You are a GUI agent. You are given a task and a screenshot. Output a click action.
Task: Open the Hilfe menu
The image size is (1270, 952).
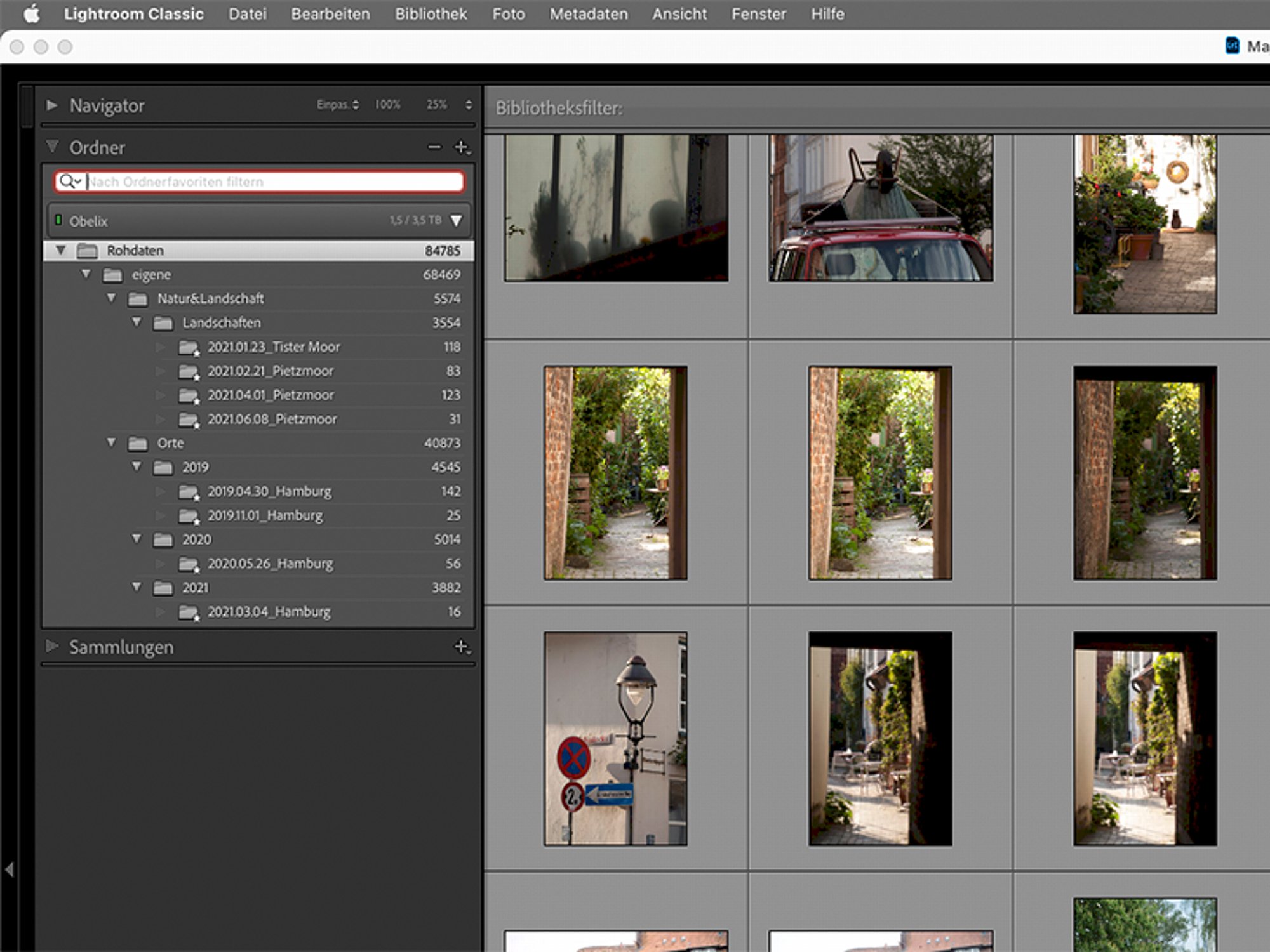(827, 14)
